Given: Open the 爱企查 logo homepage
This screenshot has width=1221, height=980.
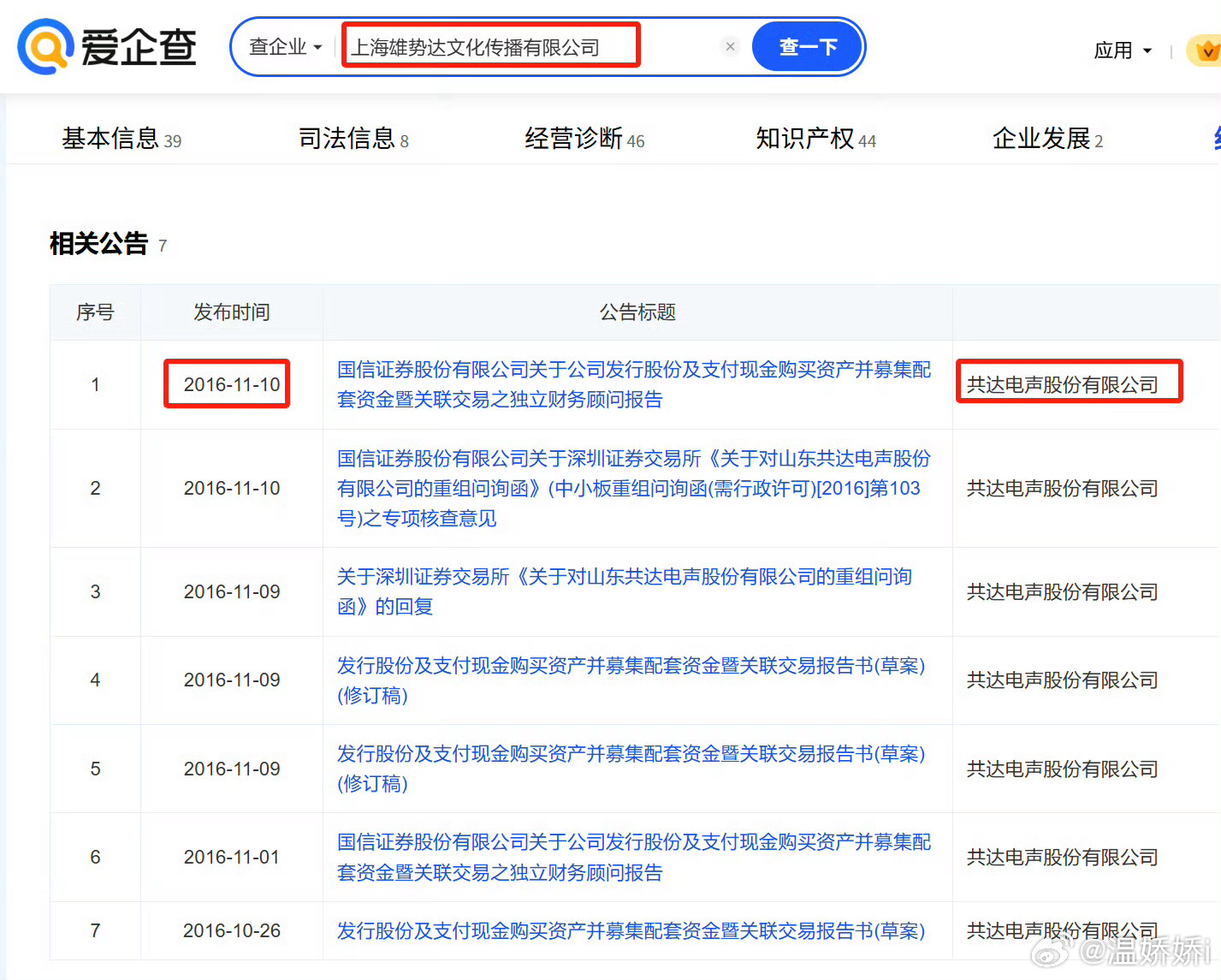Looking at the screenshot, I should 107,46.
